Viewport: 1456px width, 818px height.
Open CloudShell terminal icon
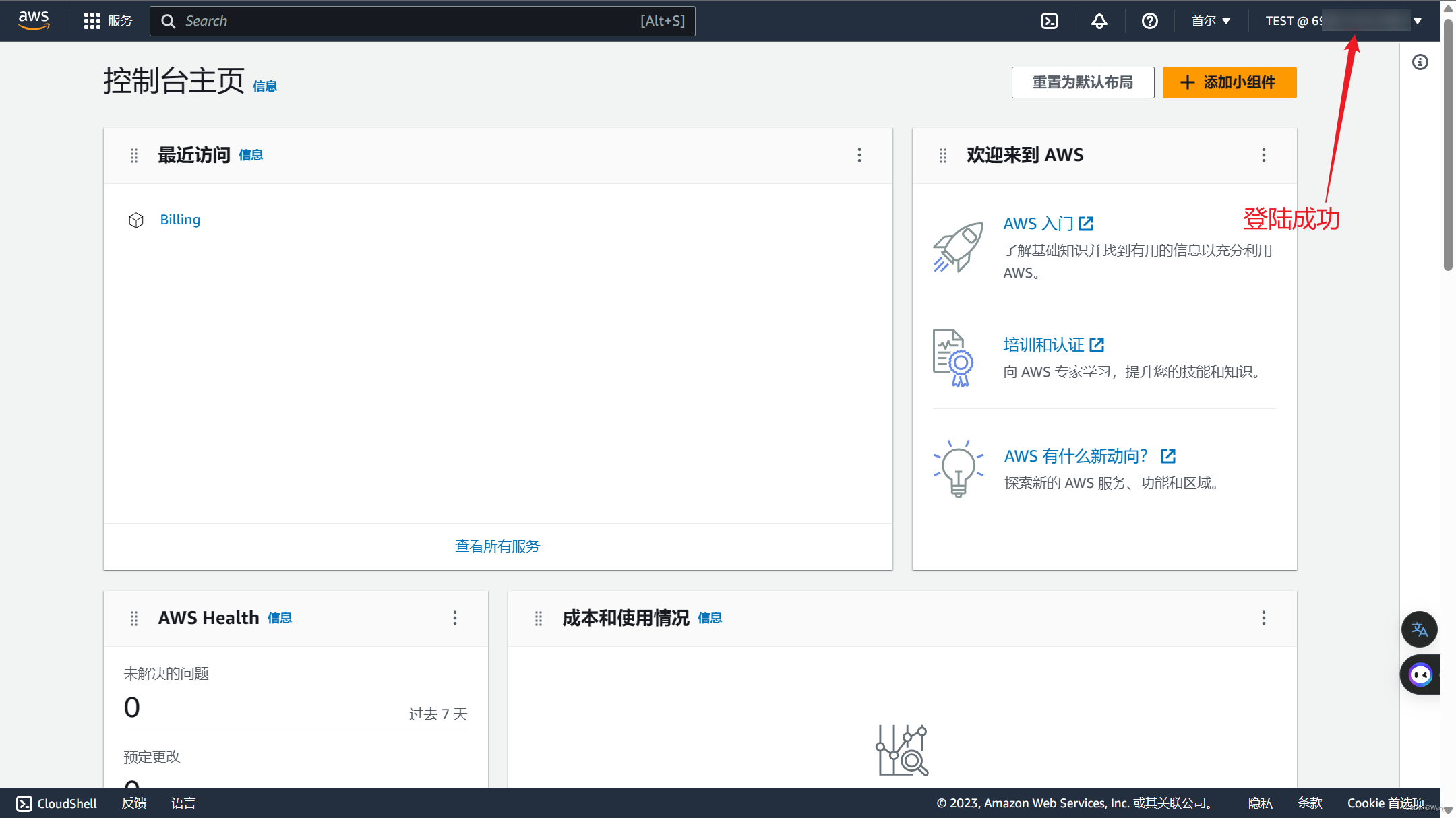(x=1050, y=20)
